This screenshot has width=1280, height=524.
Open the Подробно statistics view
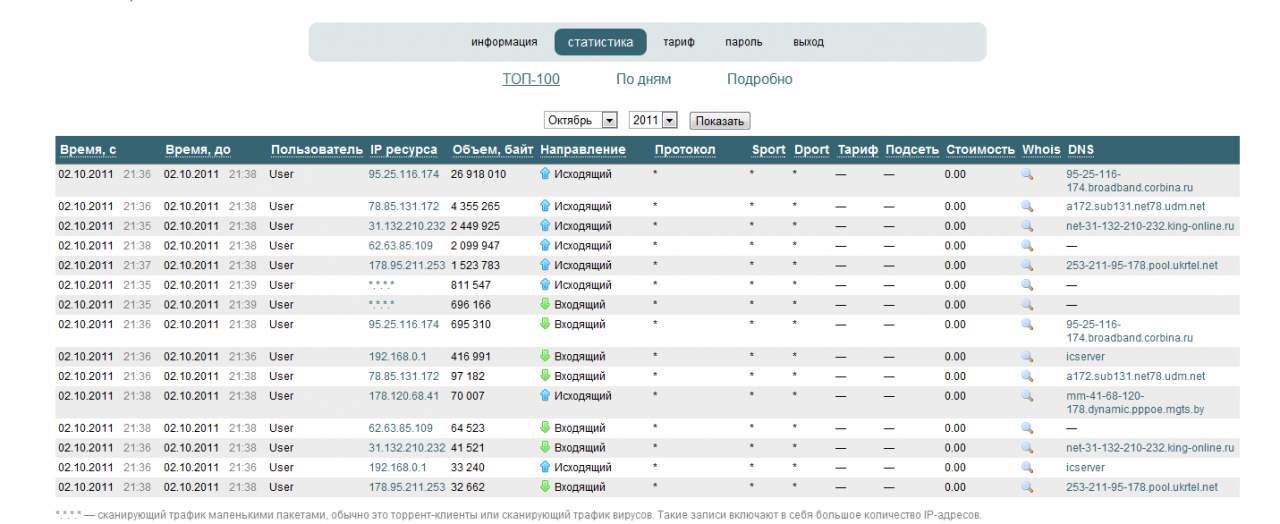759,79
